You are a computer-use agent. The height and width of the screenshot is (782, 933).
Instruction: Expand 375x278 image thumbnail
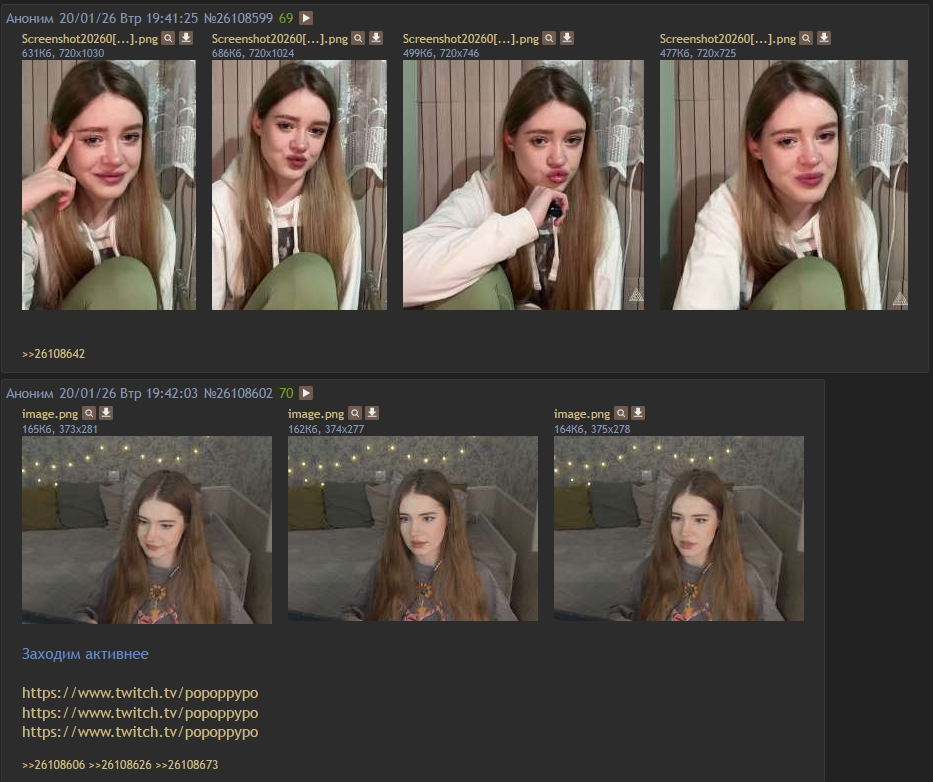pyautogui.click(x=679, y=528)
